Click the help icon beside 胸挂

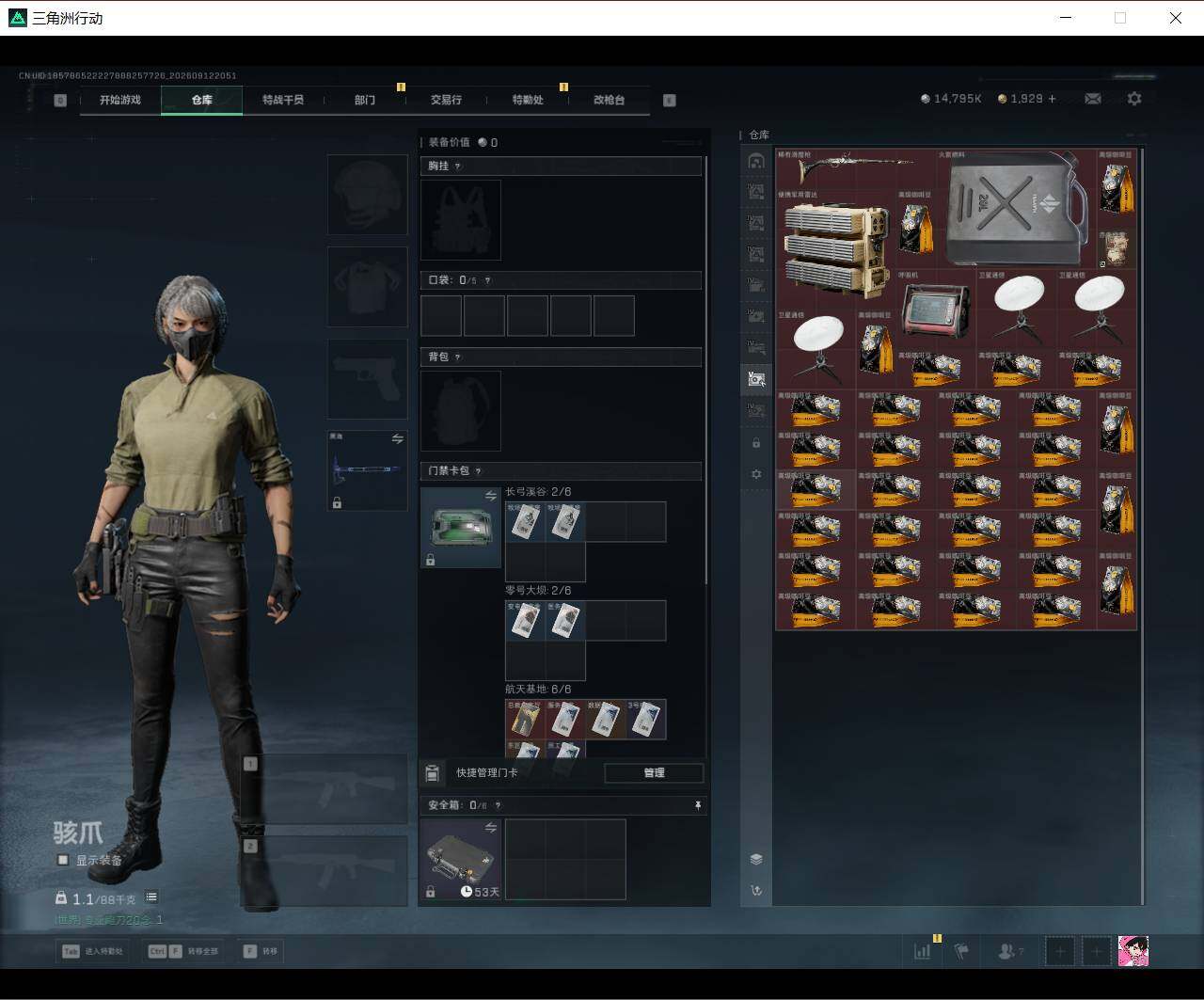(x=458, y=167)
